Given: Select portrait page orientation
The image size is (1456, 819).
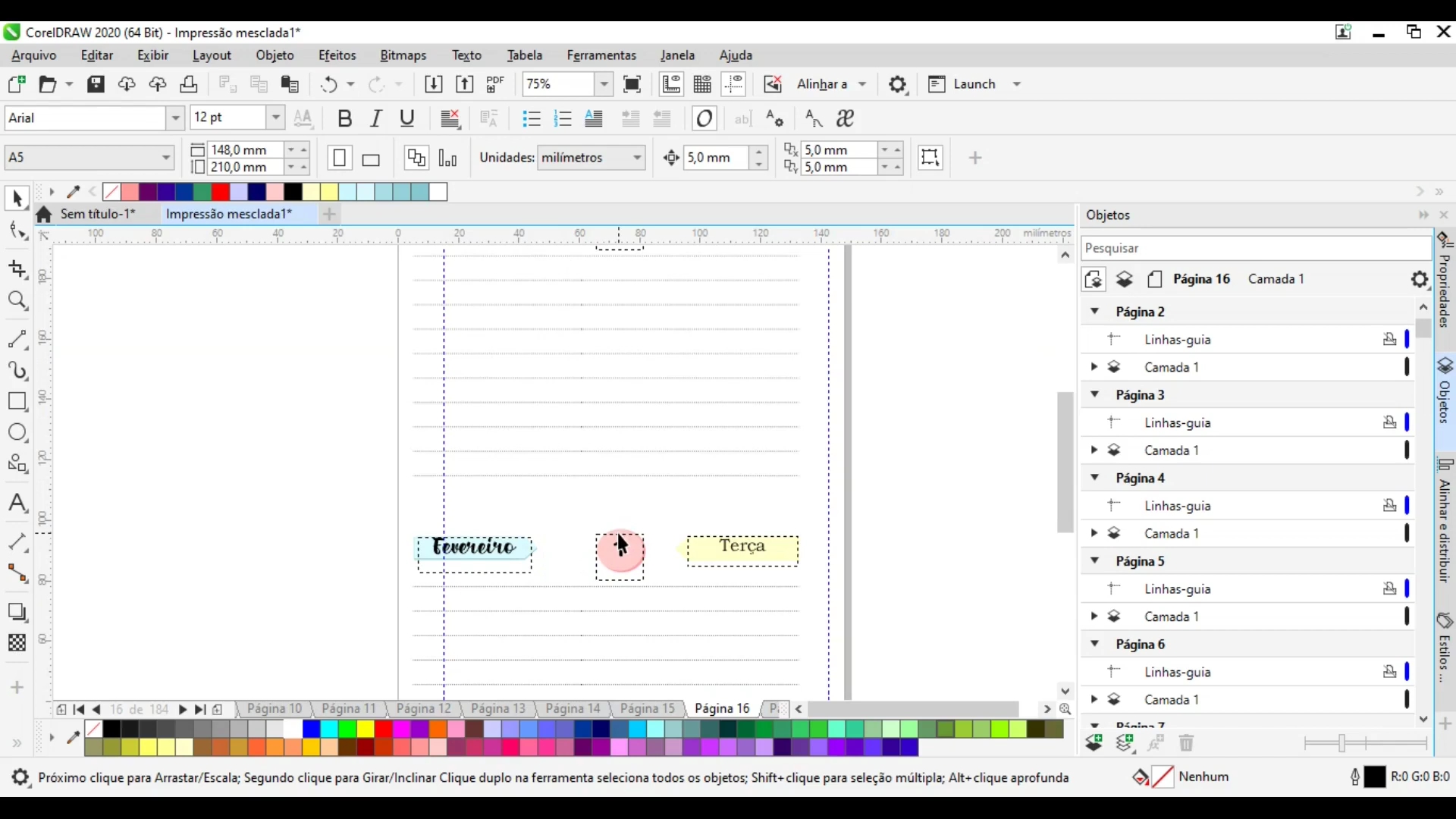Looking at the screenshot, I should 339,158.
